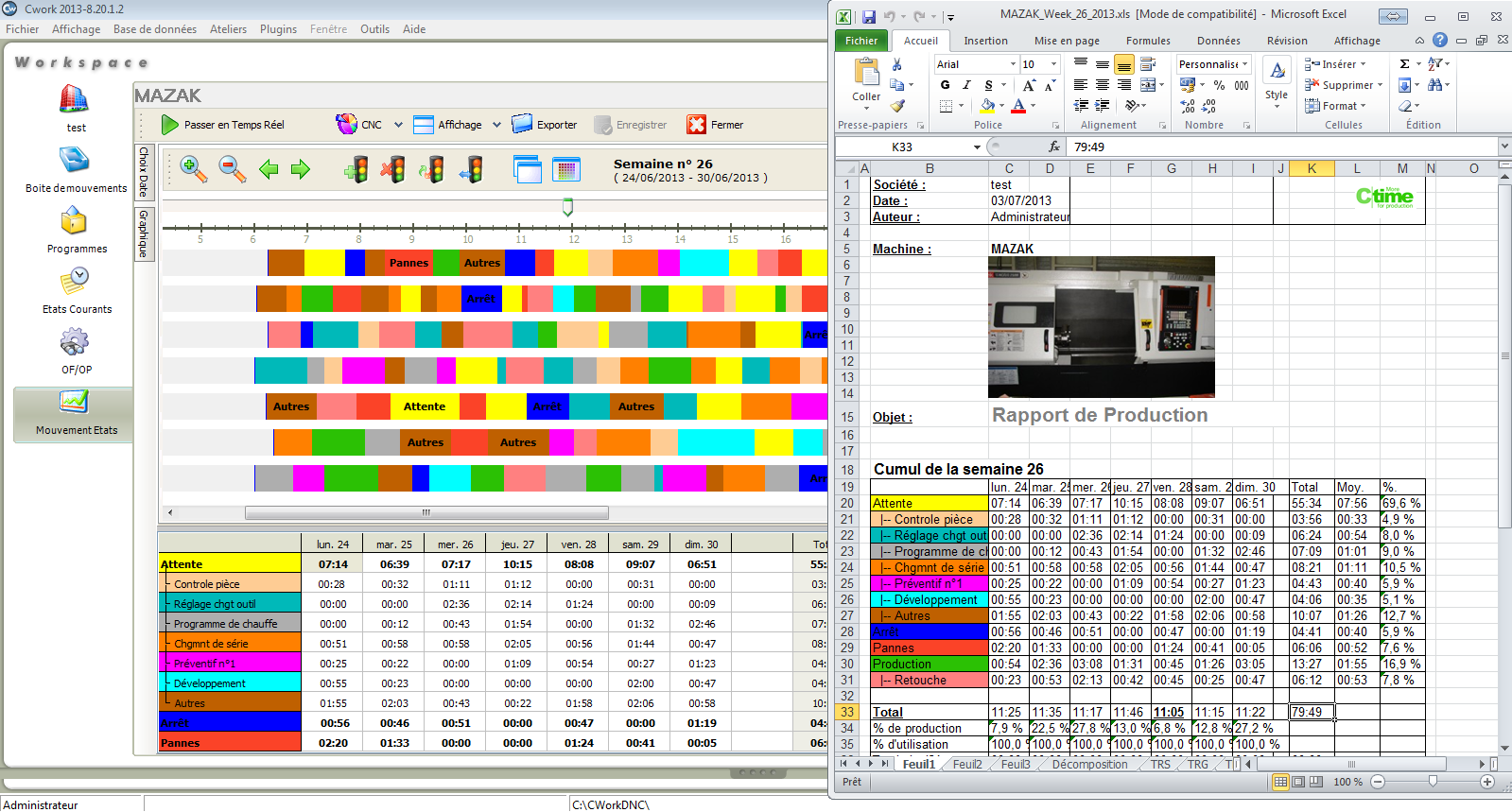Switch to Insertion ribbon tab in Excel
Screen dimensions: 1512x812
pyautogui.click(x=985, y=41)
